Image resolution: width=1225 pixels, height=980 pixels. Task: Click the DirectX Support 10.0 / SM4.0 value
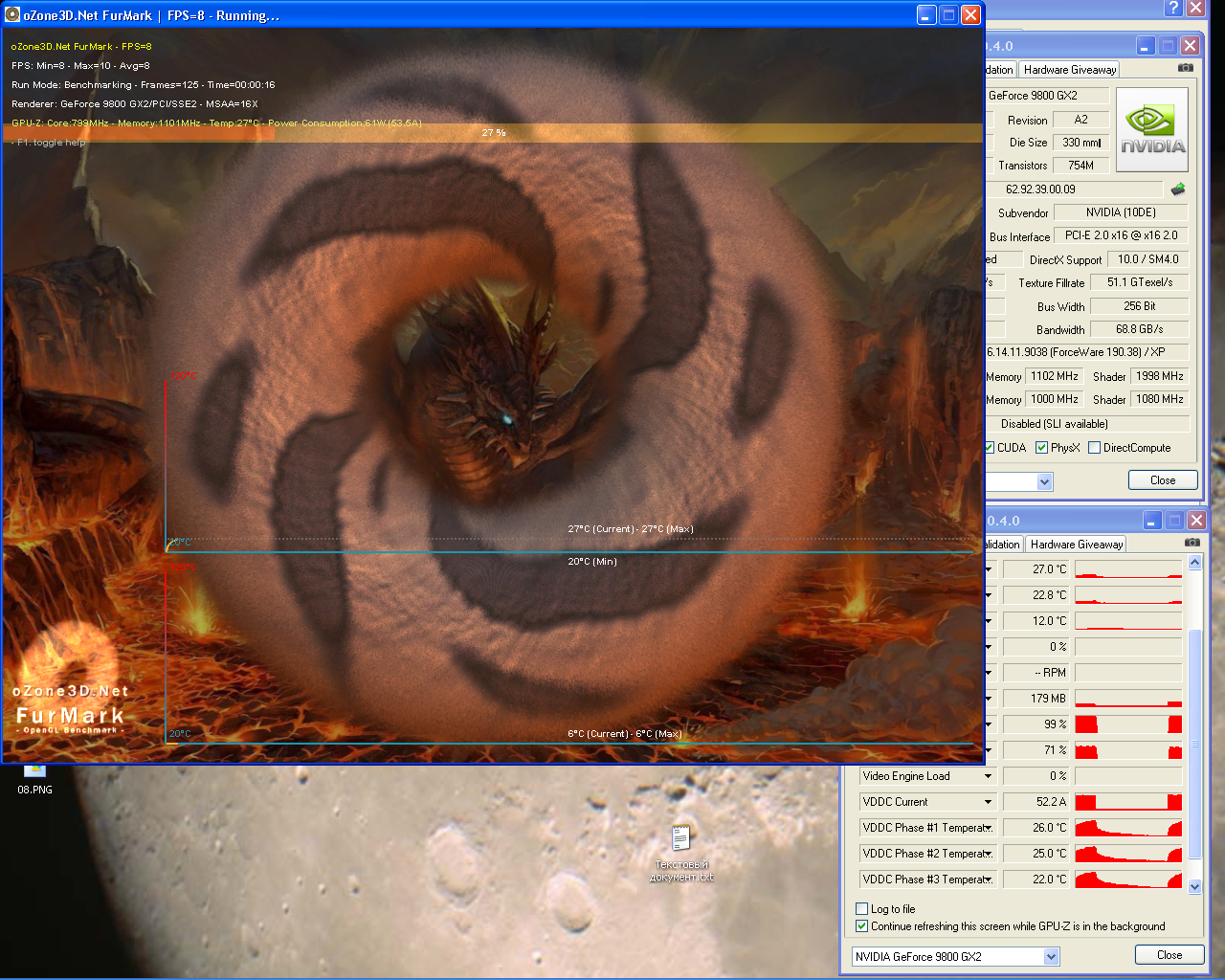click(1147, 259)
